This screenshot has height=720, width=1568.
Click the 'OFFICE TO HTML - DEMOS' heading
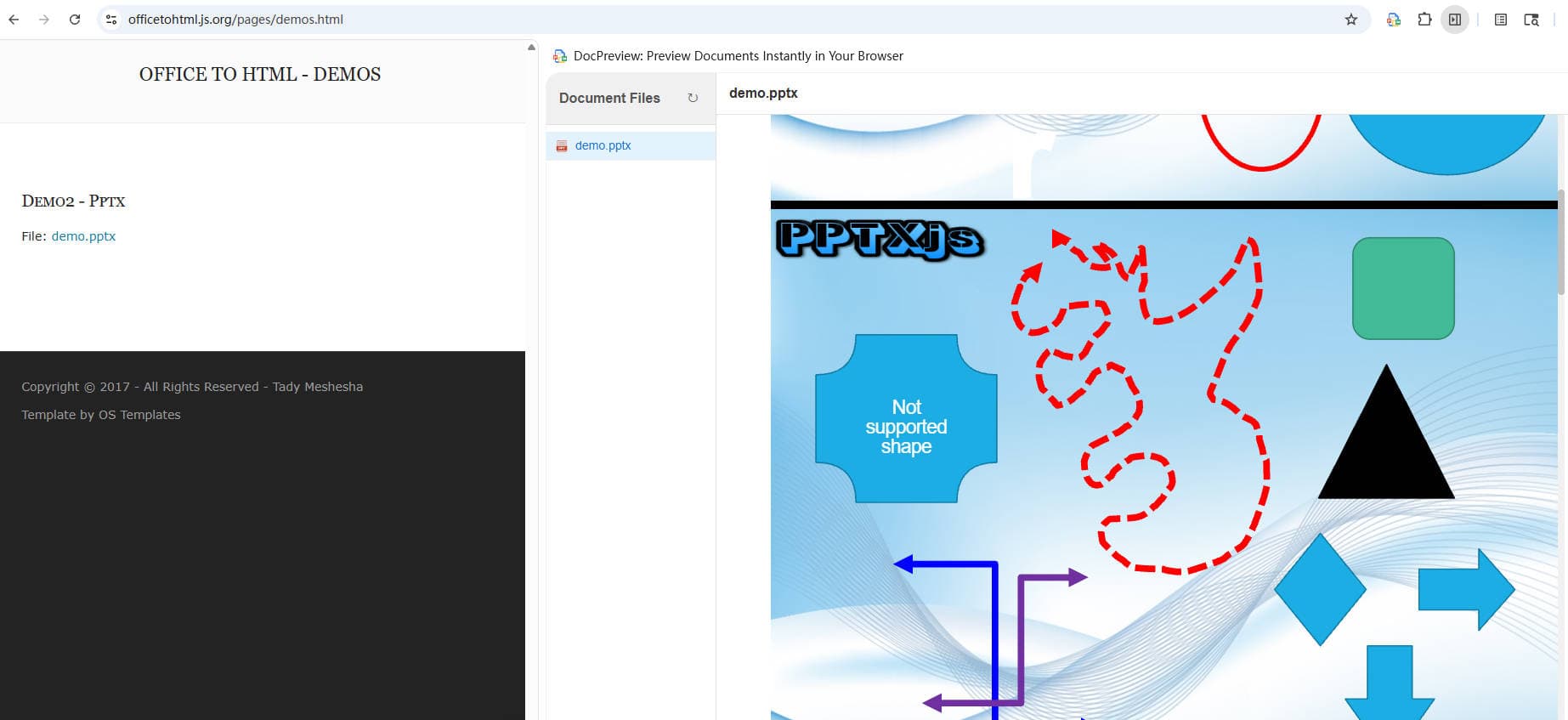[260, 74]
